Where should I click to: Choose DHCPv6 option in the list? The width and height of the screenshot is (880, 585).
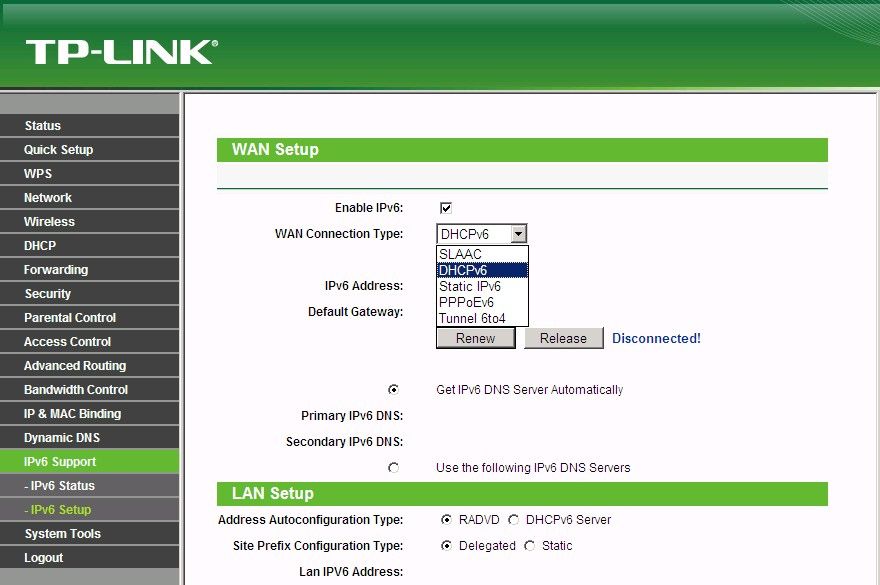coord(482,270)
